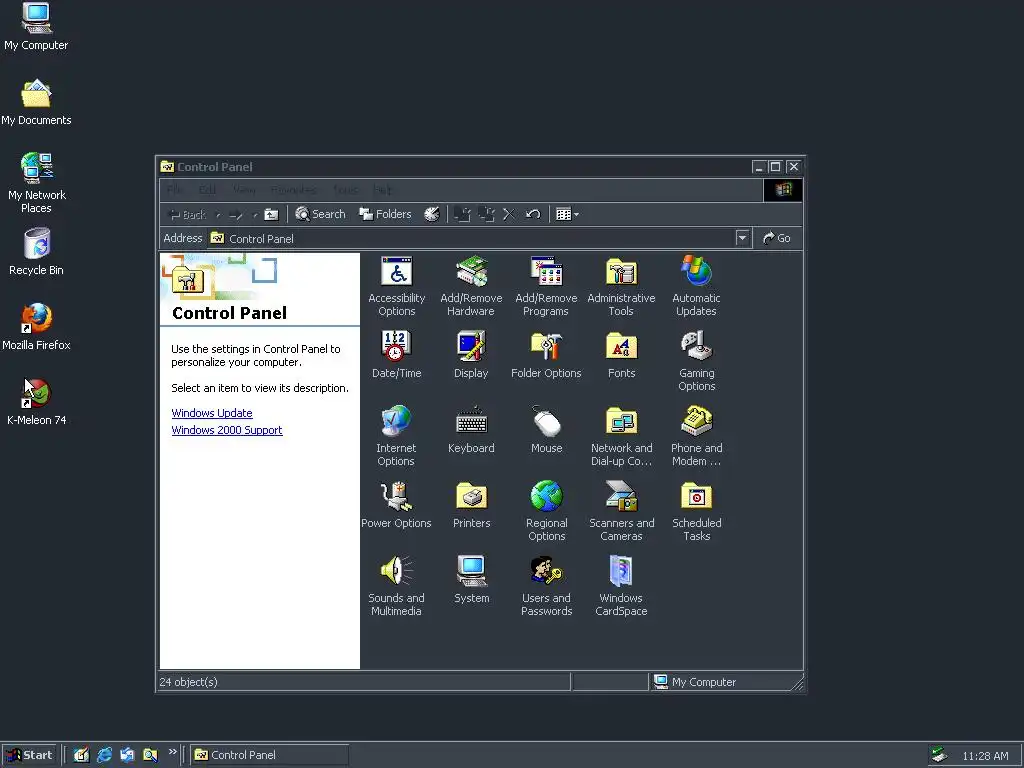Open Date/Time settings

pyautogui.click(x=396, y=355)
